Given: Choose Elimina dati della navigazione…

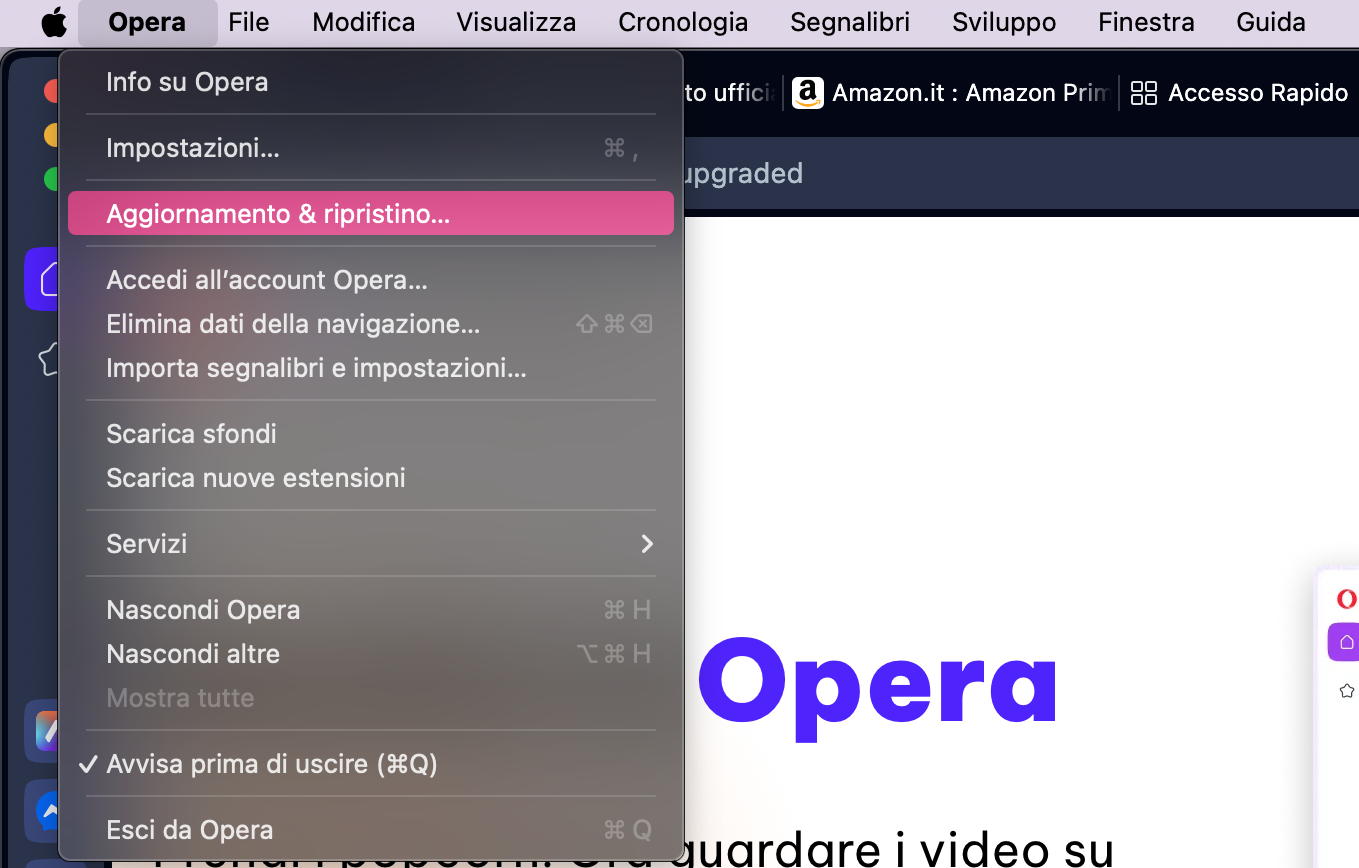Looking at the screenshot, I should [x=371, y=324].
